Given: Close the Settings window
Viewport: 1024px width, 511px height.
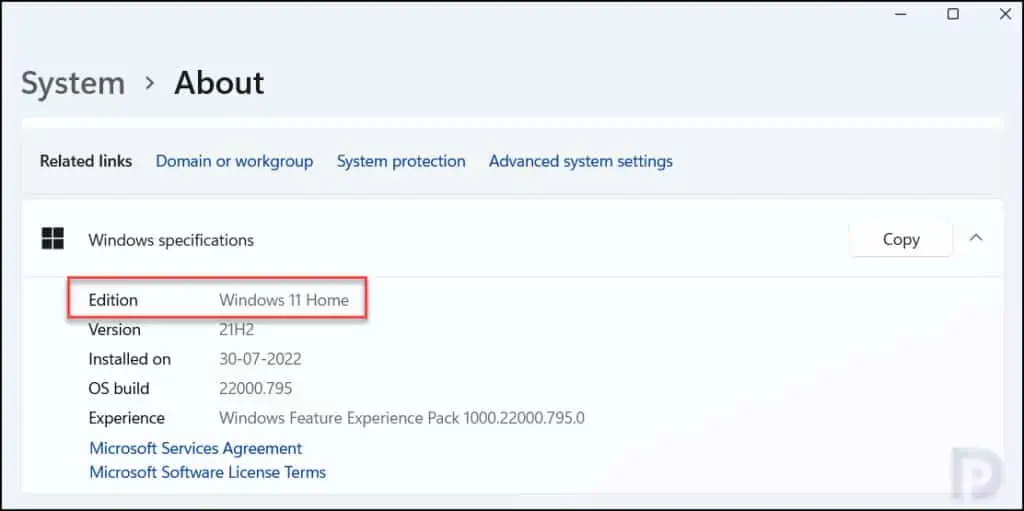Looking at the screenshot, I should (1006, 14).
